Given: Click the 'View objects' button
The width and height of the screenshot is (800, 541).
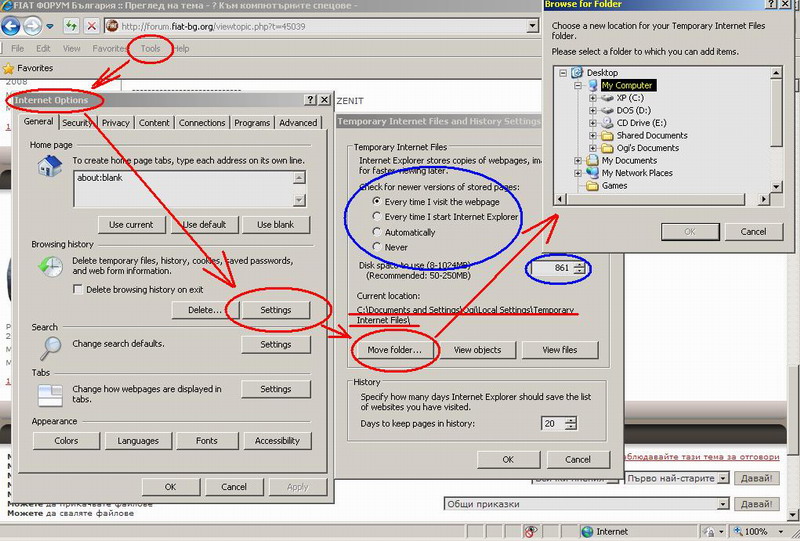Looking at the screenshot, I should 478,350.
